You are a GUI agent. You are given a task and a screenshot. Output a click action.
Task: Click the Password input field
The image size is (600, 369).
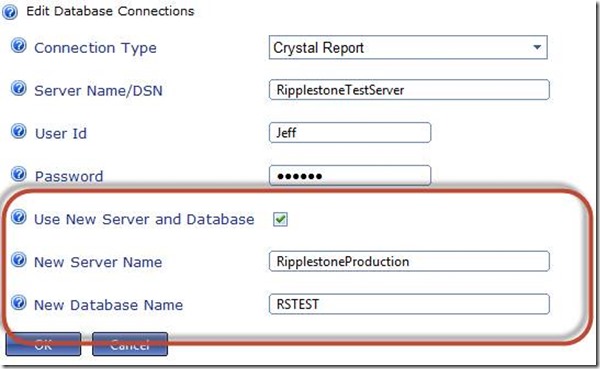click(x=350, y=176)
